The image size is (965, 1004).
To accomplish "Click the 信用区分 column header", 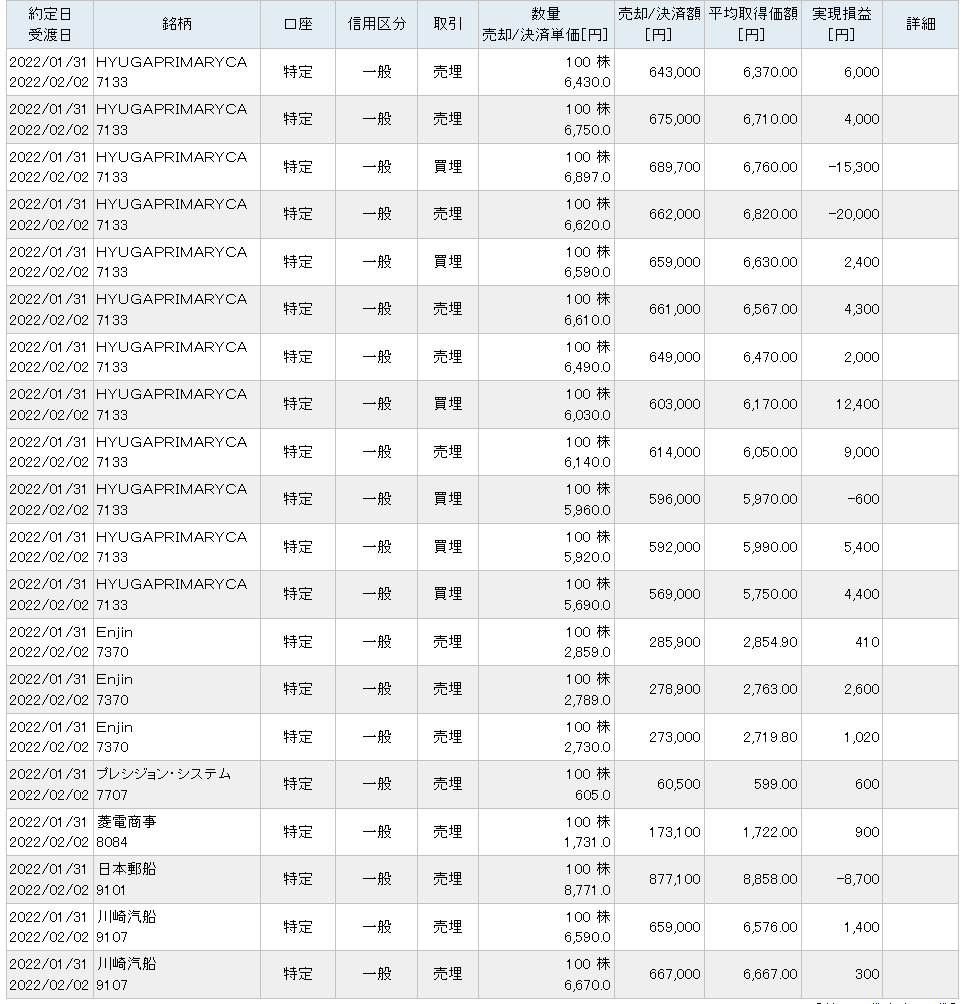I will coord(377,24).
